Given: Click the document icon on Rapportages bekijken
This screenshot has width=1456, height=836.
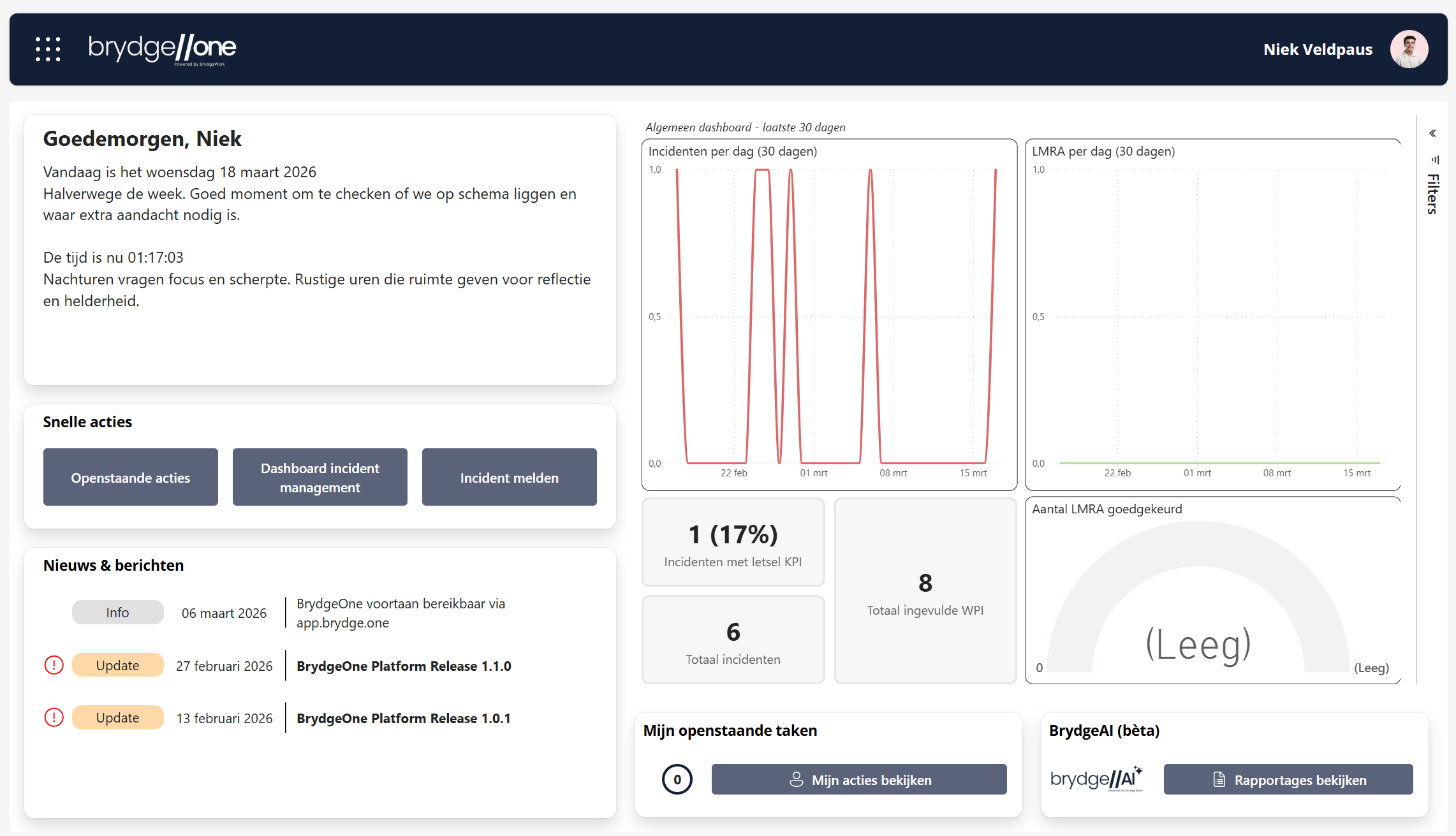Looking at the screenshot, I should (1218, 779).
